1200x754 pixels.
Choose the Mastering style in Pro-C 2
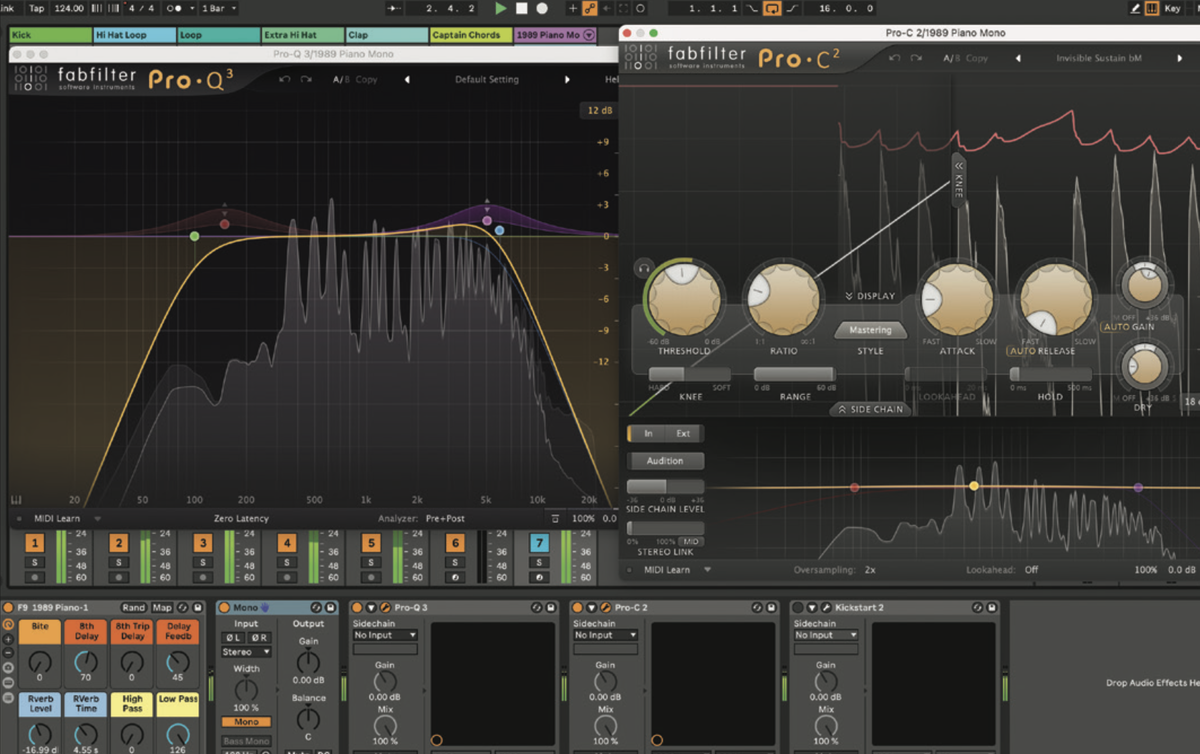tap(869, 330)
